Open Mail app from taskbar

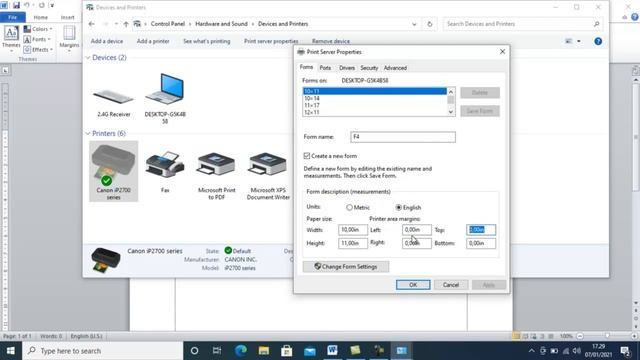pos(310,351)
